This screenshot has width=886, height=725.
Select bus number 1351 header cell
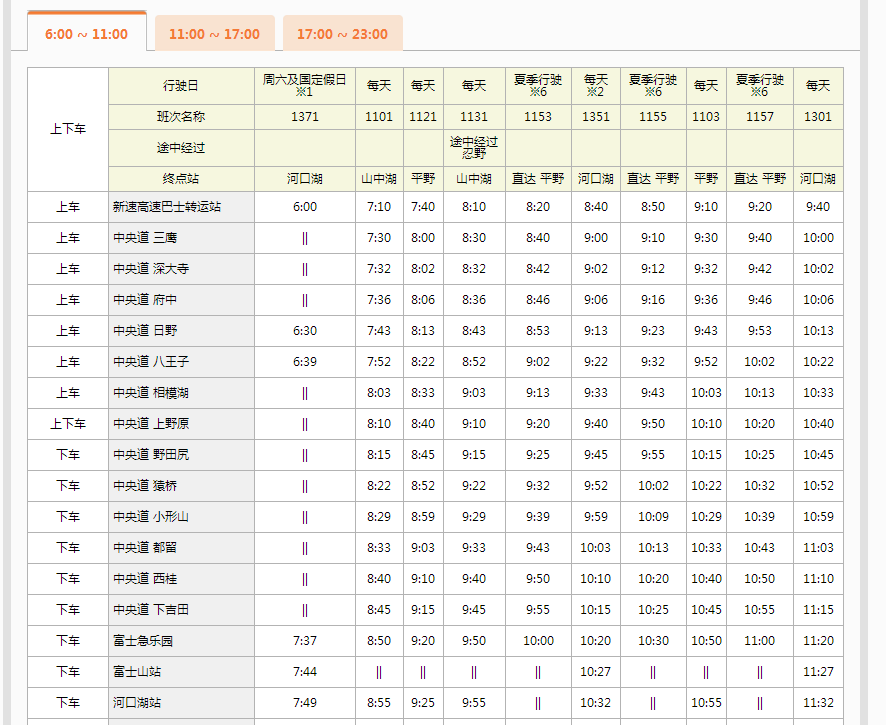click(x=596, y=117)
